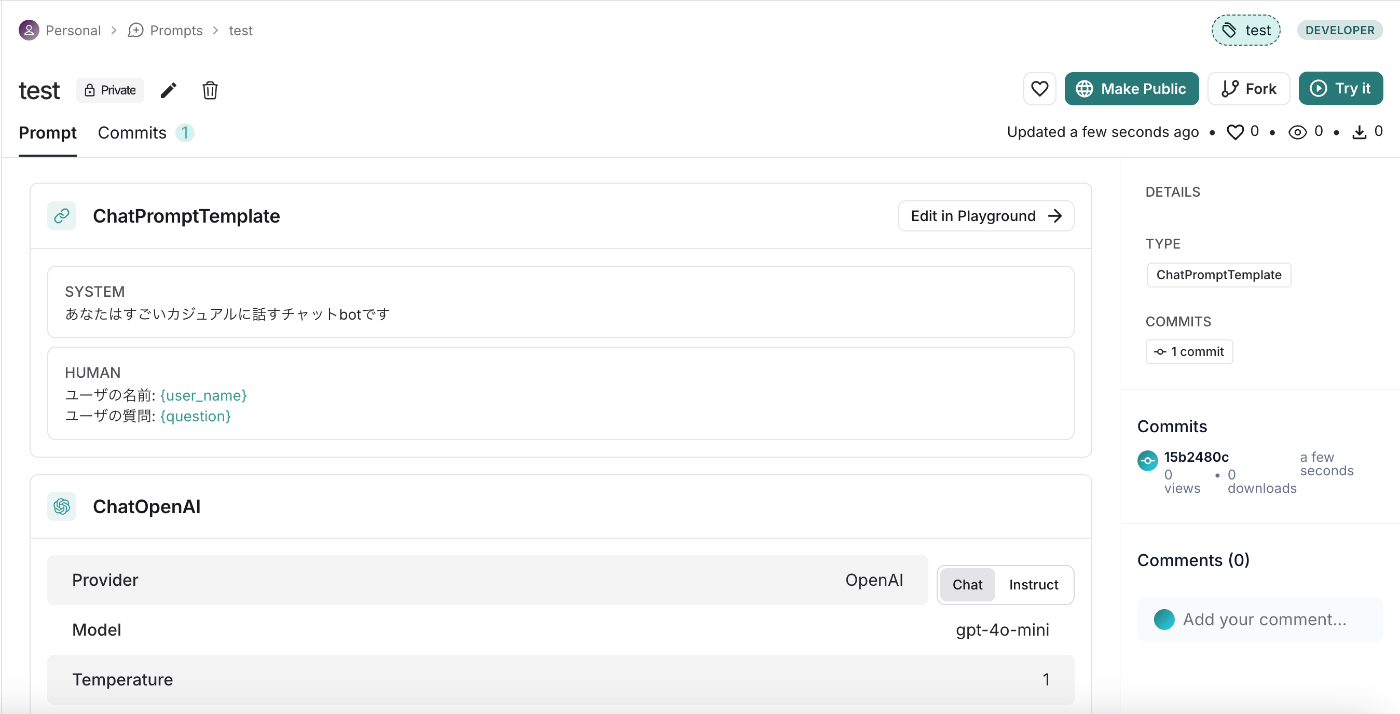The width and height of the screenshot is (1400, 714).
Task: Edit prompt name with pencil icon
Action: click(x=169, y=90)
